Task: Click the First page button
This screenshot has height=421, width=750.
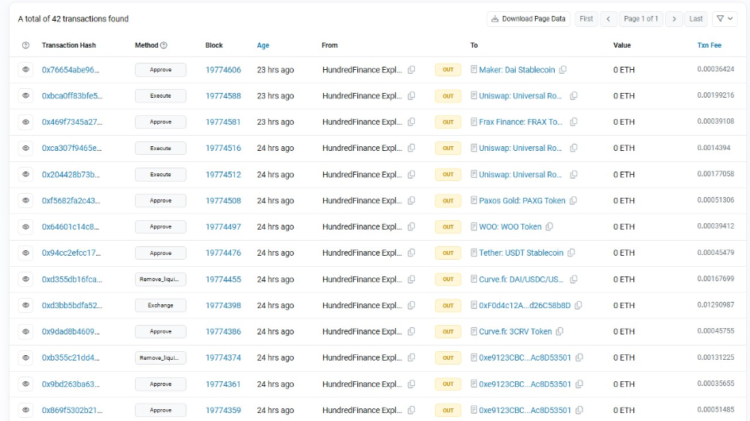Action: (586, 19)
